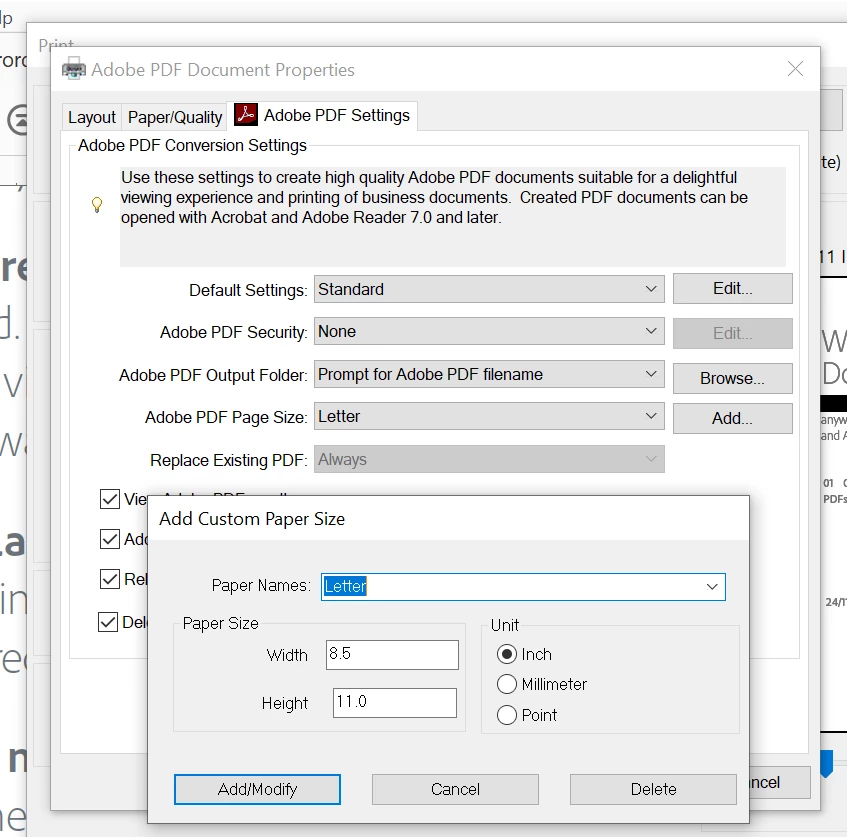Switch to the Layout tab
This screenshot has height=837, width=847.
91,117
